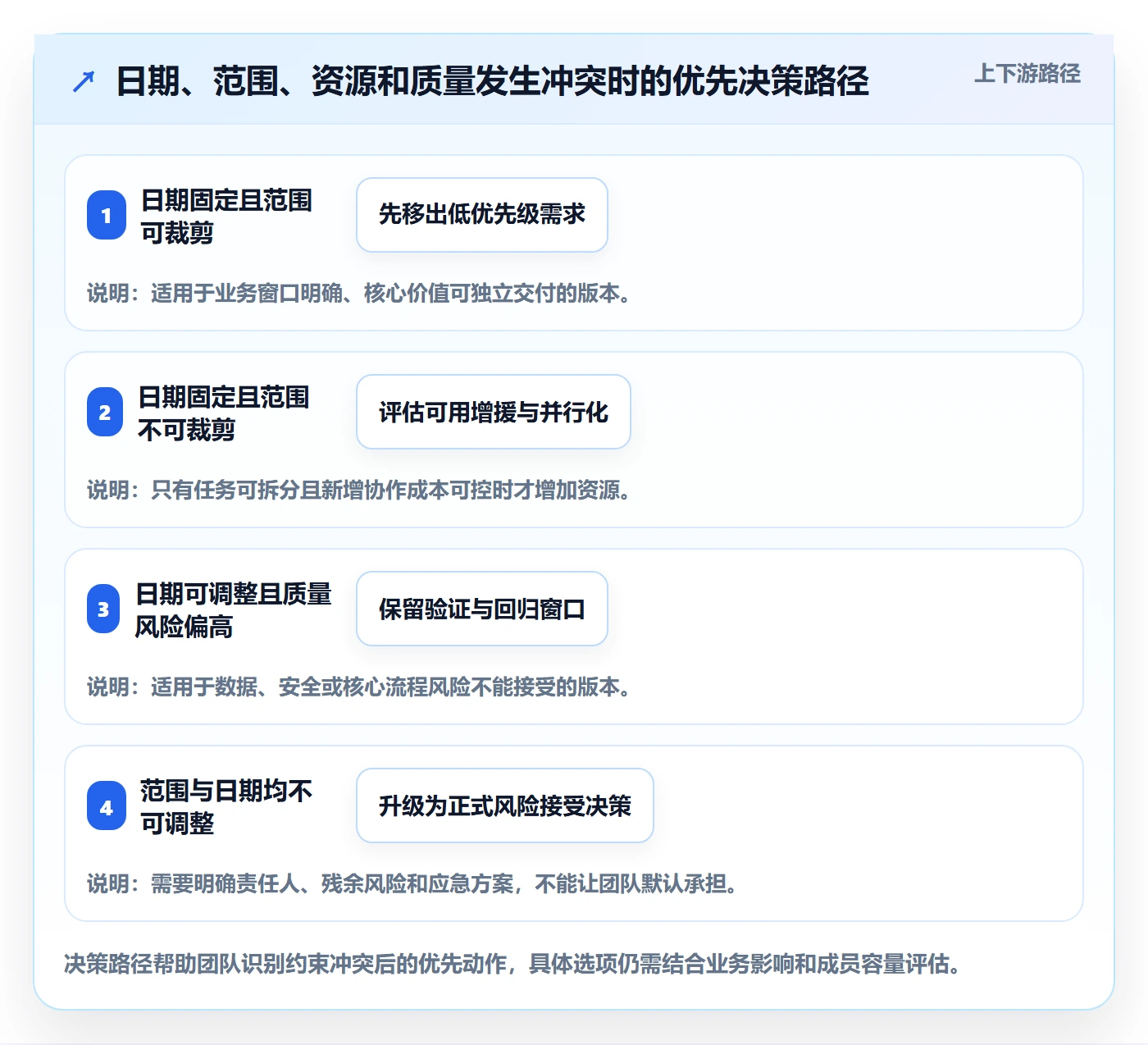The image size is (1148, 1045).
Task: Click the note about 数据、安全或核心流程风险
Action: (x=361, y=687)
